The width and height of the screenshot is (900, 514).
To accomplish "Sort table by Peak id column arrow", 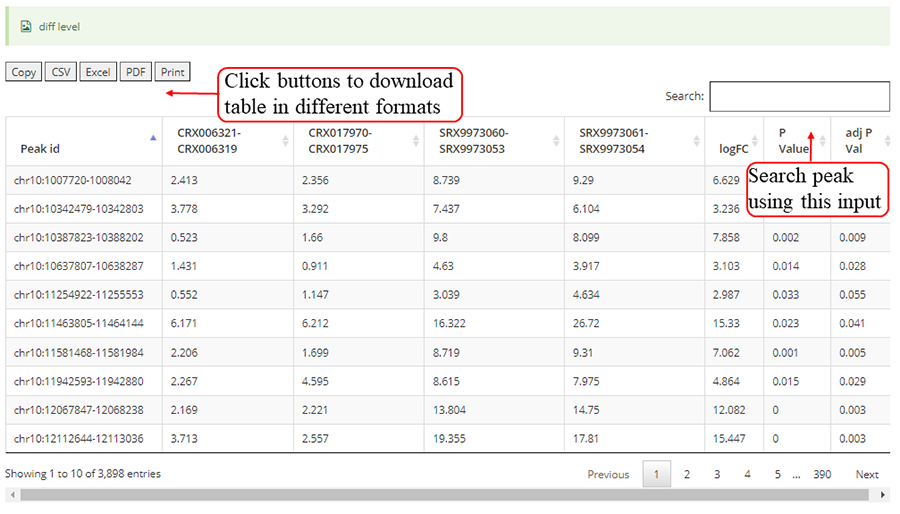I will point(152,140).
